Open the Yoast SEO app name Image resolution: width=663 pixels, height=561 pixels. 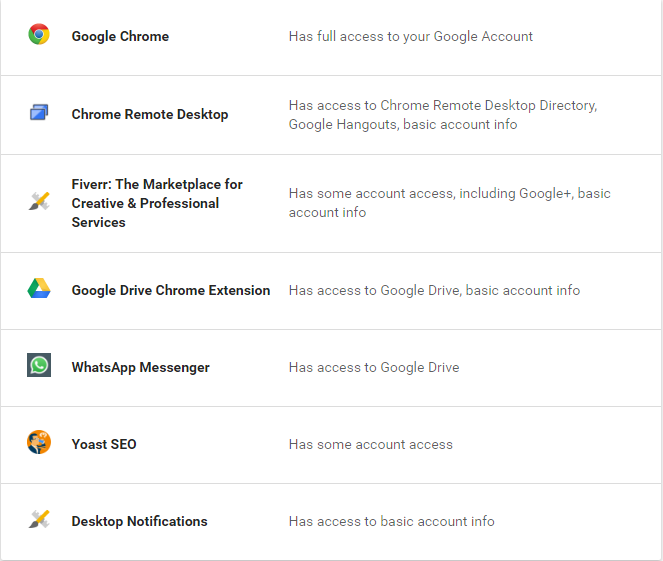(x=104, y=444)
